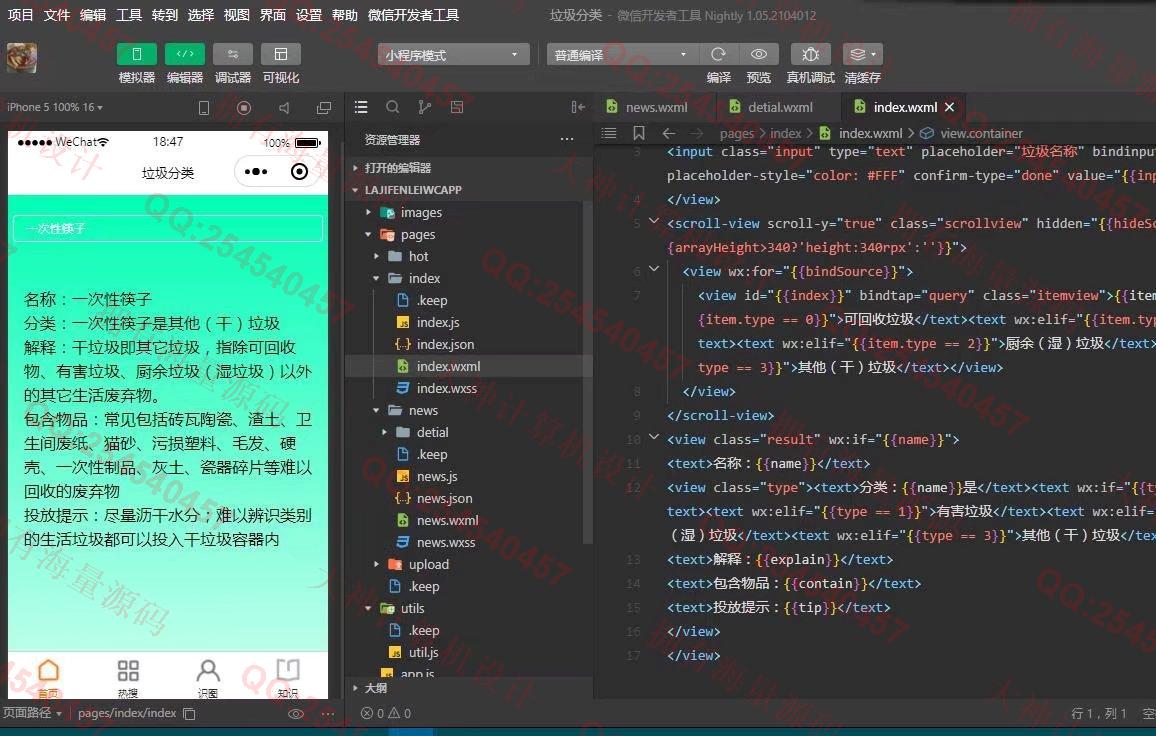This screenshot has width=1156, height=736.
Task: Click the simulator phone rotate icon
Action: pos(204,108)
